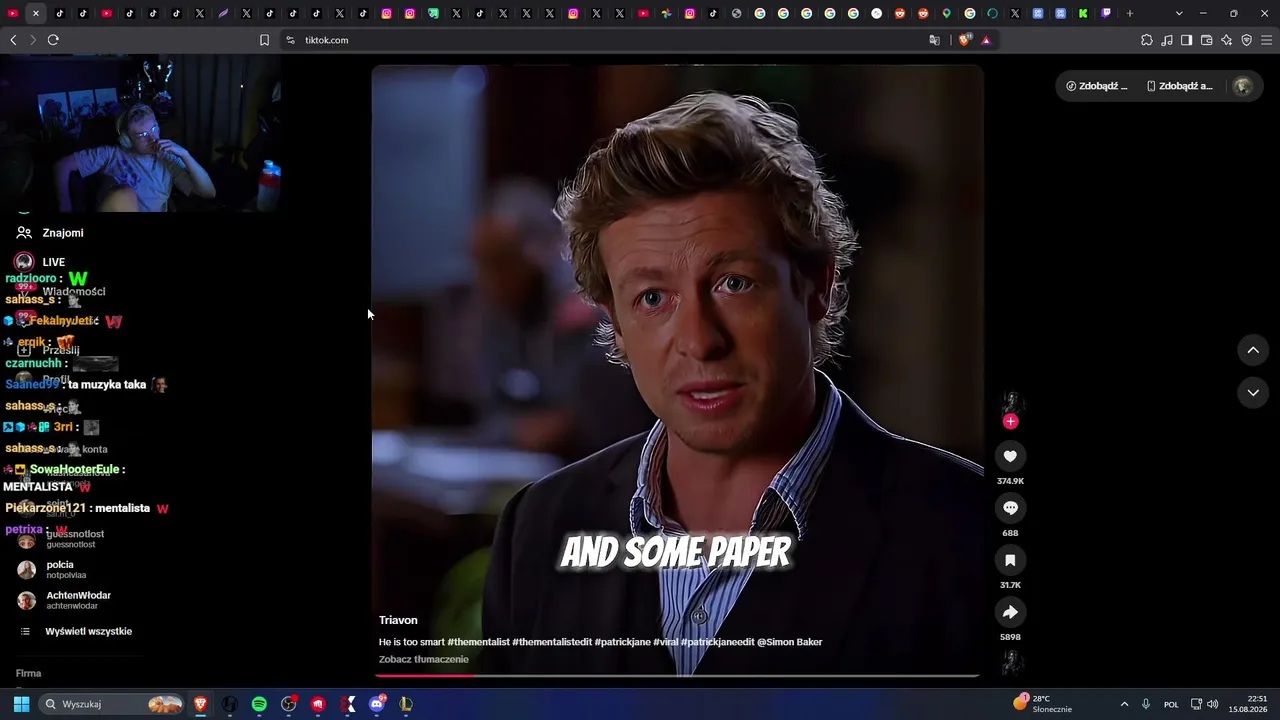Viewport: 1280px width, 720px height.
Task: Switch the POL keyboard language
Action: (1171, 704)
